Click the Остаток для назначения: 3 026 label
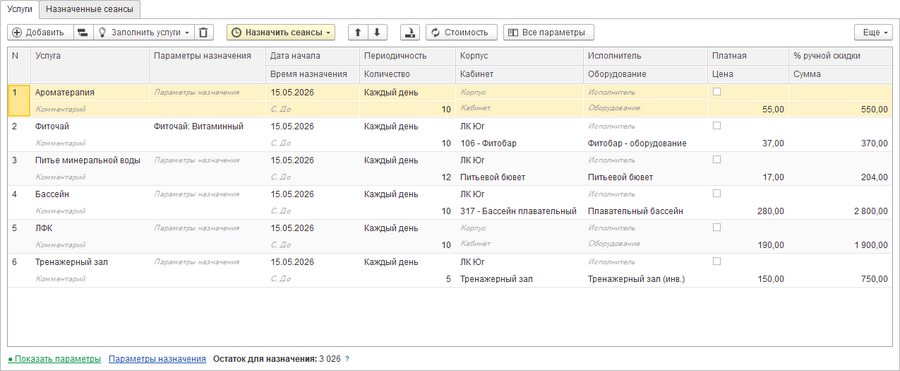 (277, 359)
